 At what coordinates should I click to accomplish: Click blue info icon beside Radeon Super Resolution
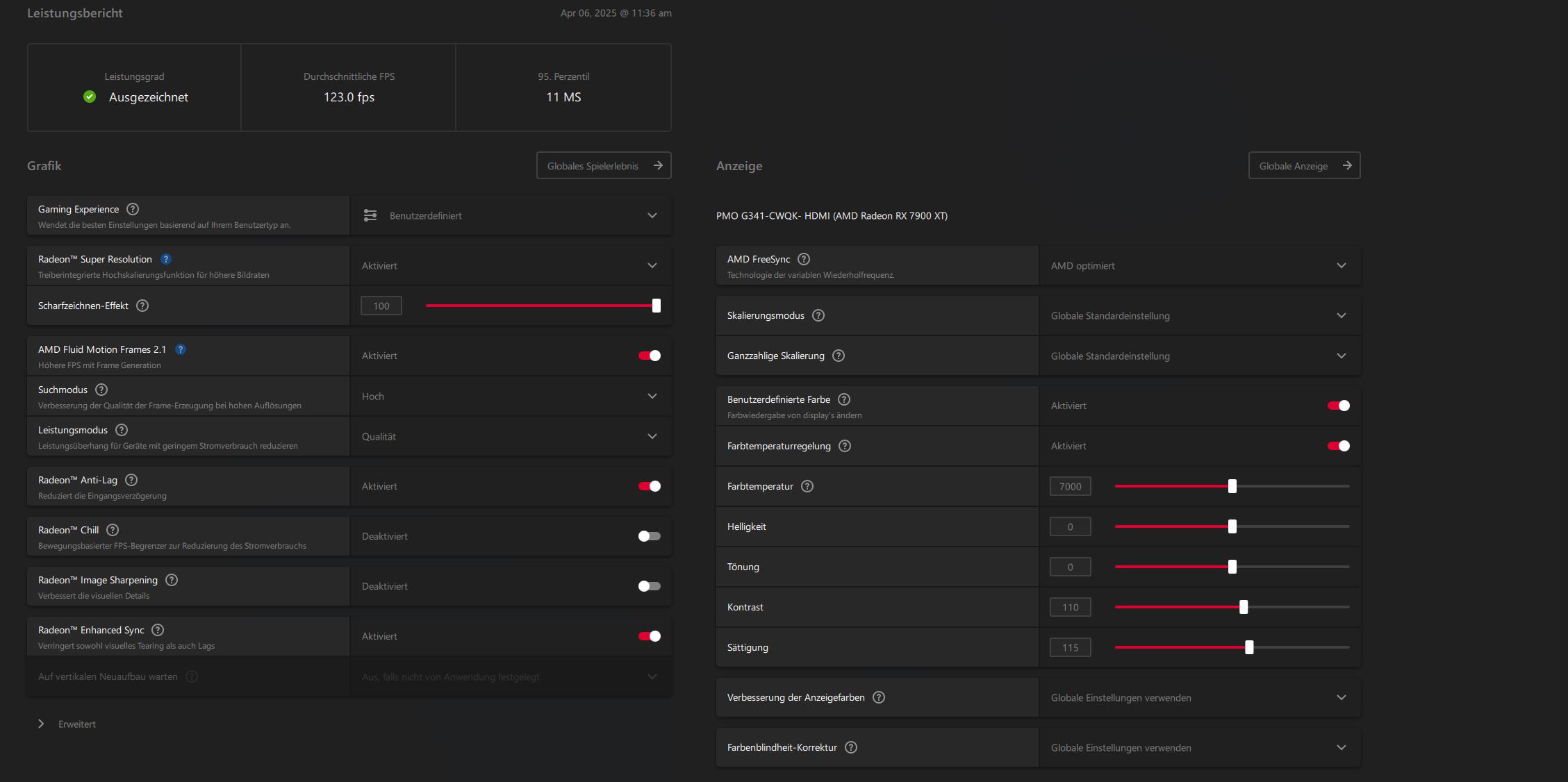point(166,259)
